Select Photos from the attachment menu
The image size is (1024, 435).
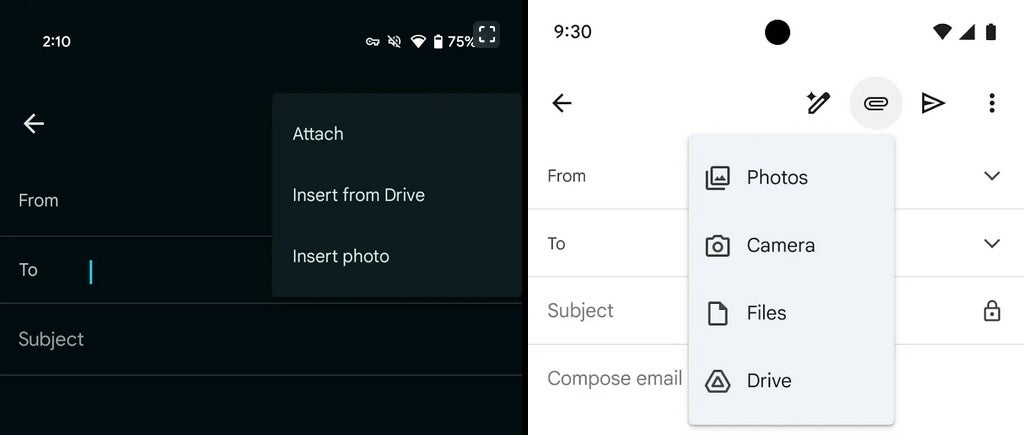click(776, 178)
